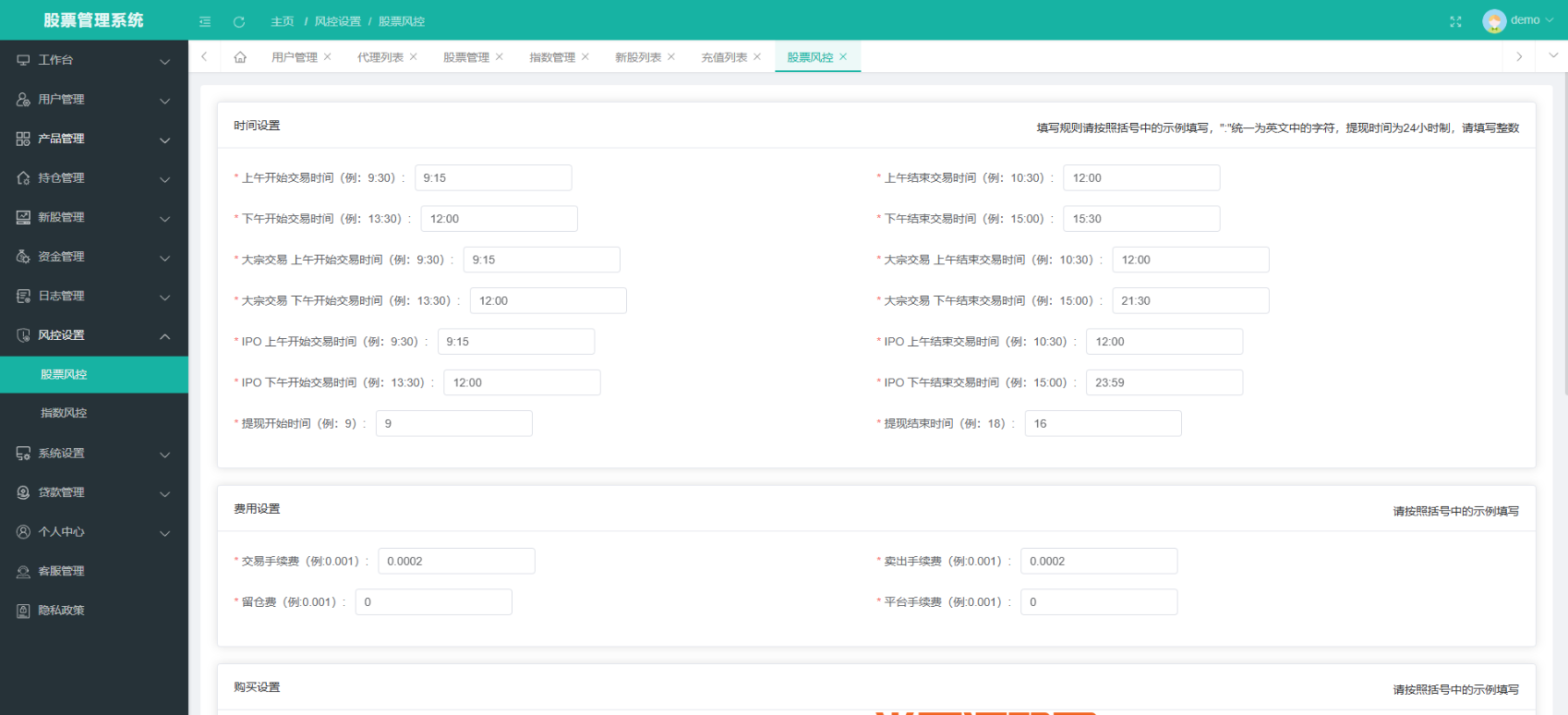Close the 充值列表 tab

757,57
